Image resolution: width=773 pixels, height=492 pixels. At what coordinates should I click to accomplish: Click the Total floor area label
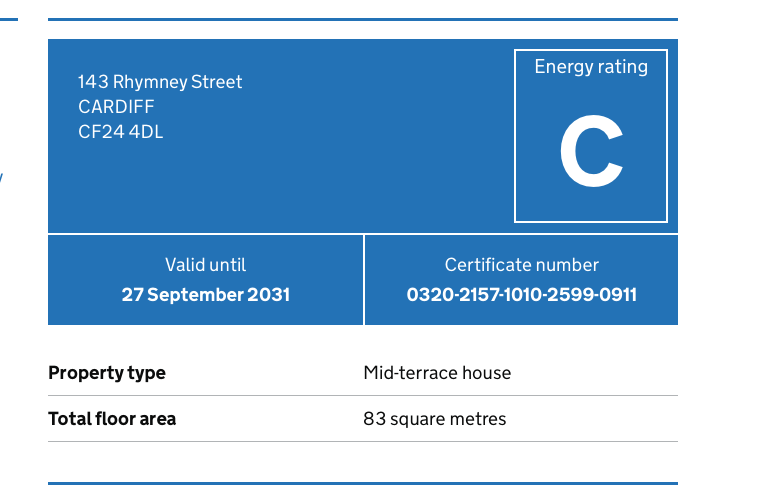click(x=112, y=419)
